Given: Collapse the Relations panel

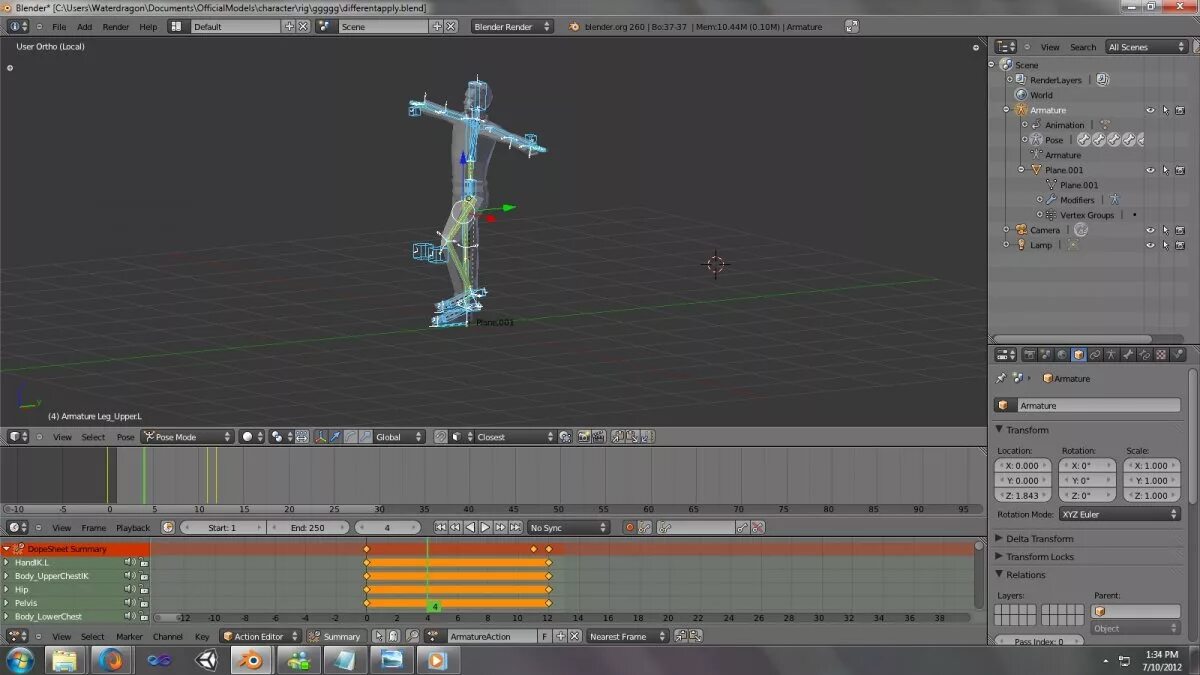Looking at the screenshot, I should (x=1026, y=575).
